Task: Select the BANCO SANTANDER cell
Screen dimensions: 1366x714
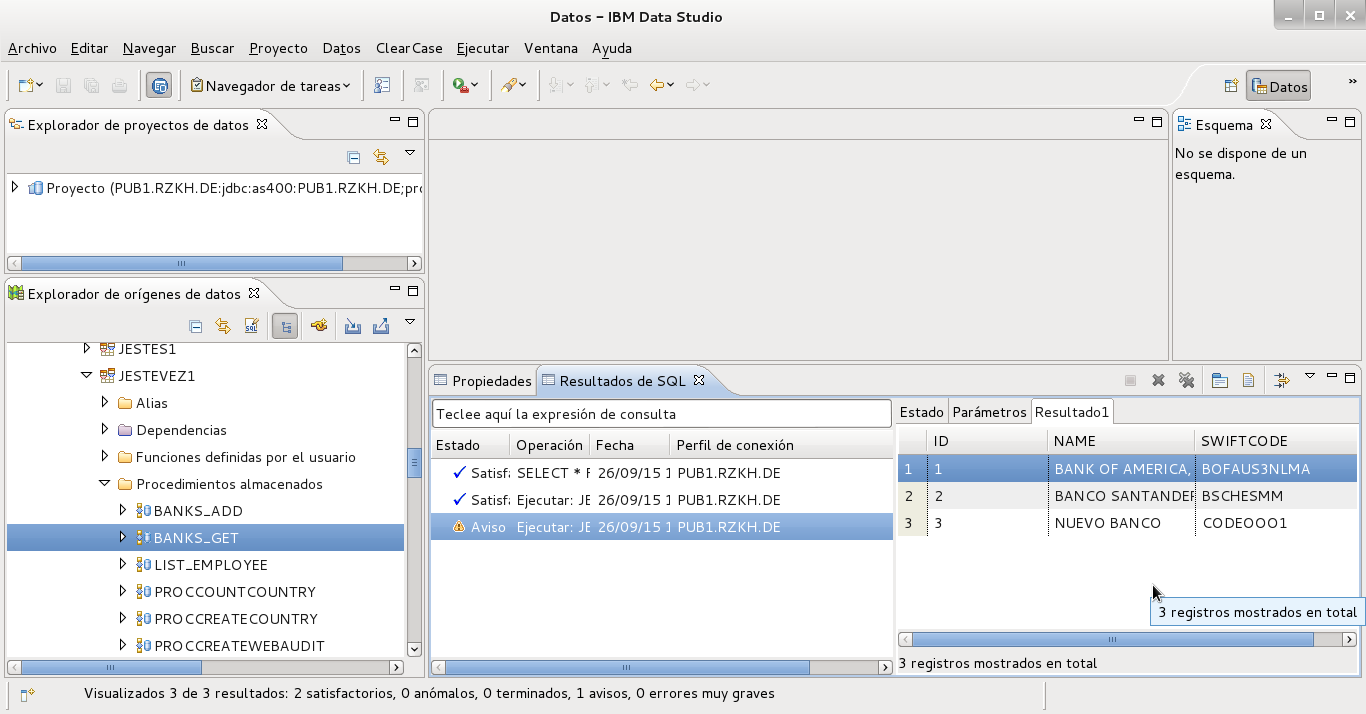Action: pos(1121,496)
